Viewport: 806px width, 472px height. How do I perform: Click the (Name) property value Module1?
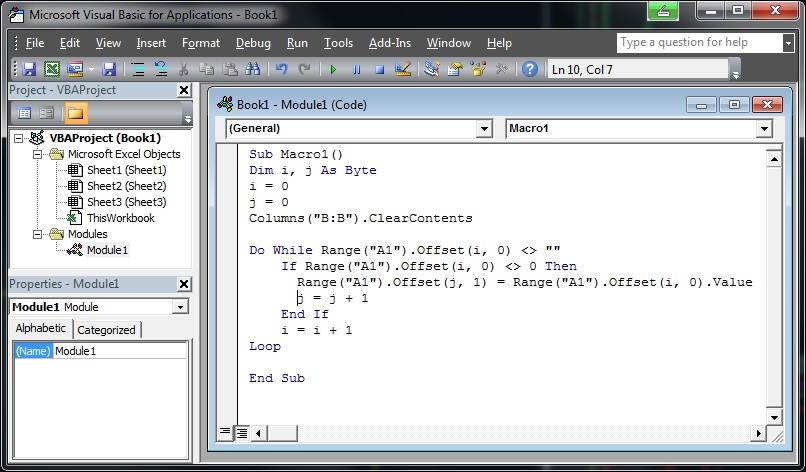[x=120, y=351]
